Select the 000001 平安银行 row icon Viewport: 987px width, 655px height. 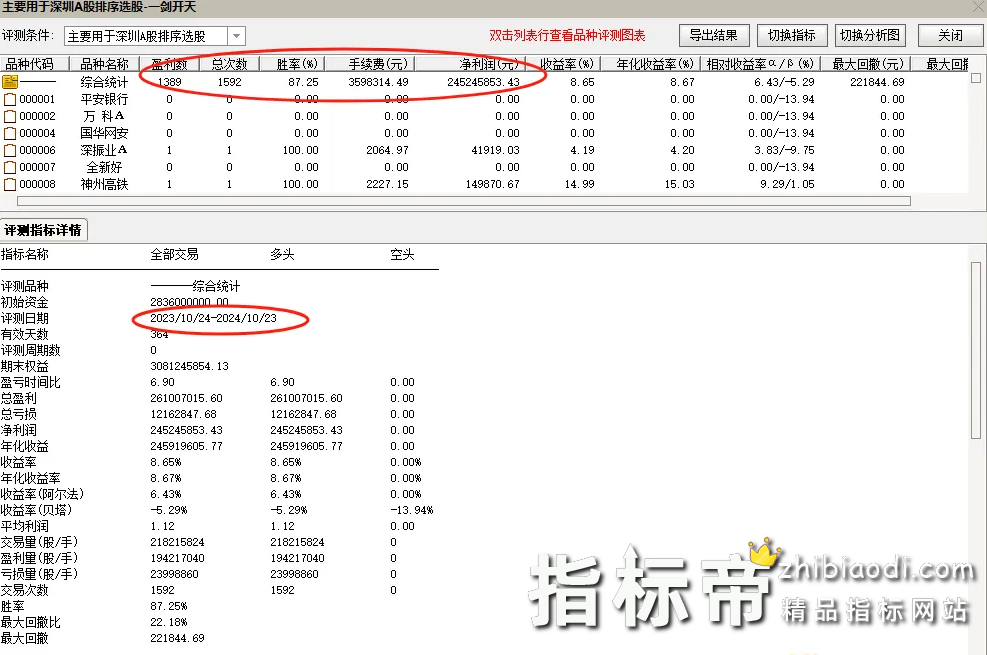9,99
